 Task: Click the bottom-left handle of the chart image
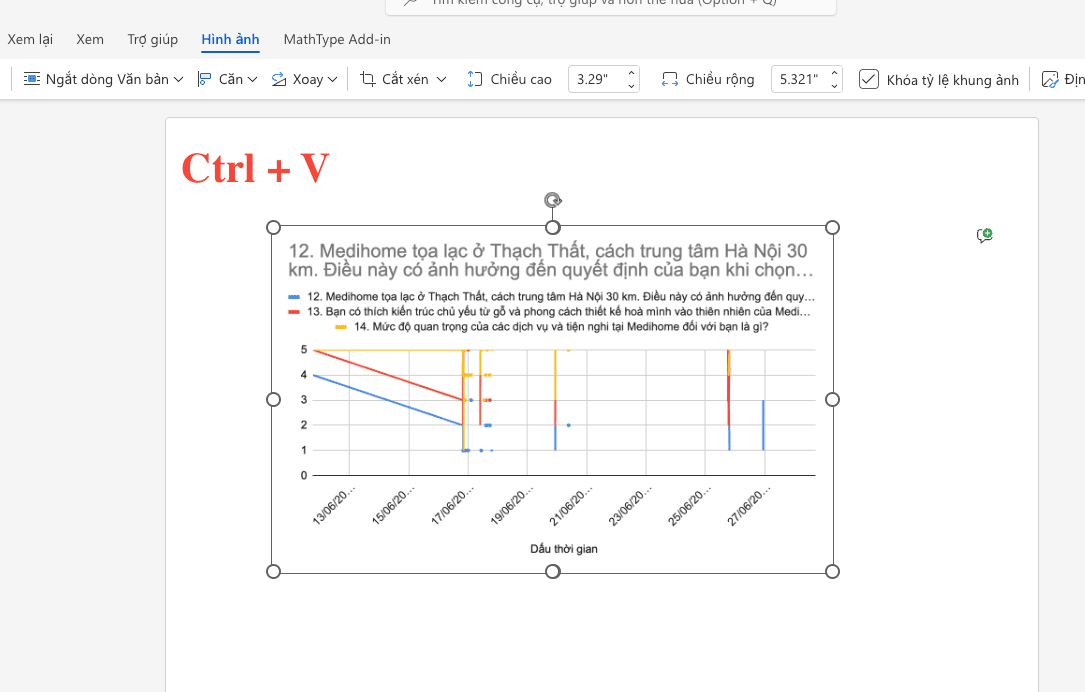(273, 571)
